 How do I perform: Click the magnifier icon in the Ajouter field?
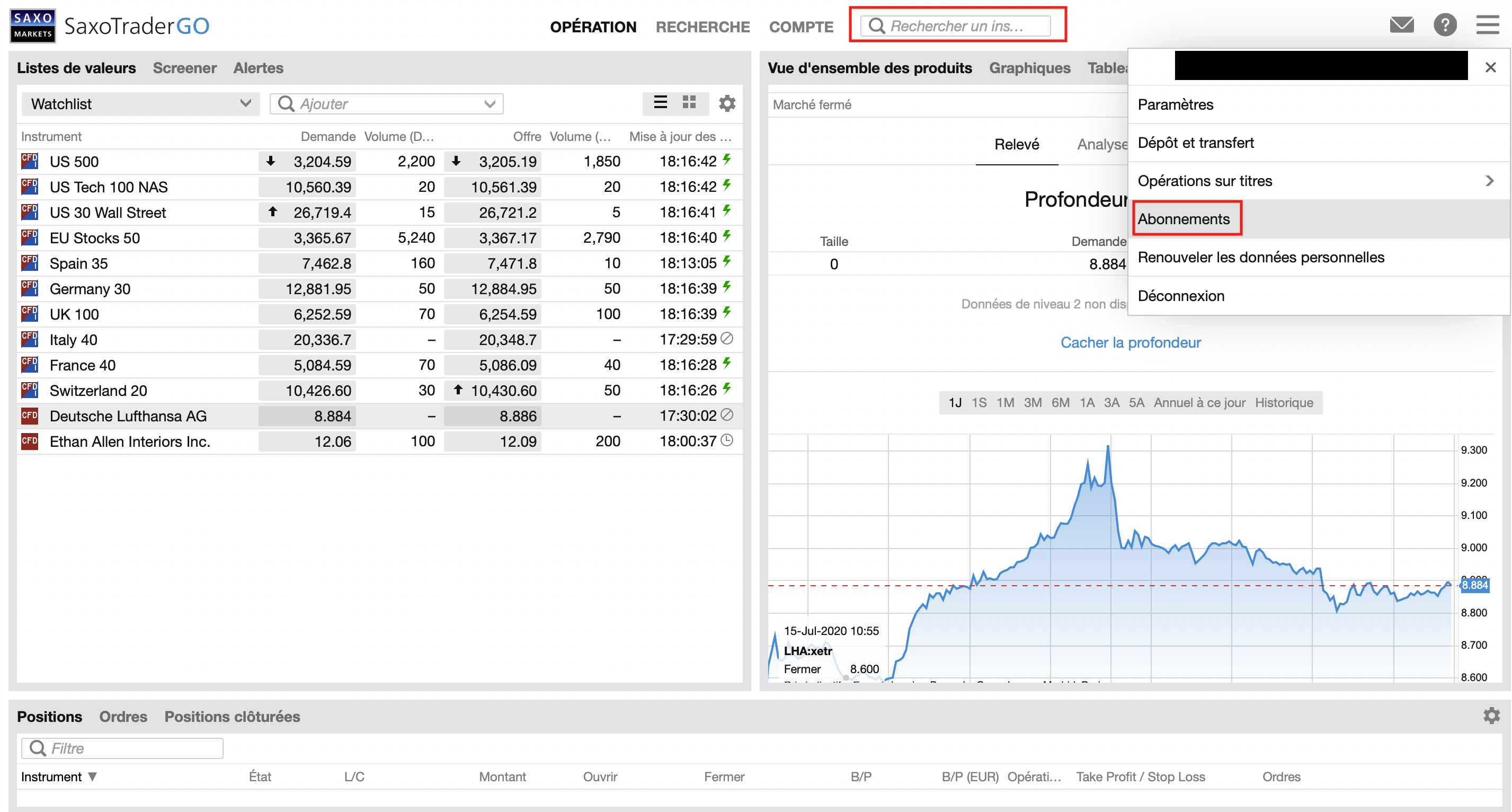point(286,103)
